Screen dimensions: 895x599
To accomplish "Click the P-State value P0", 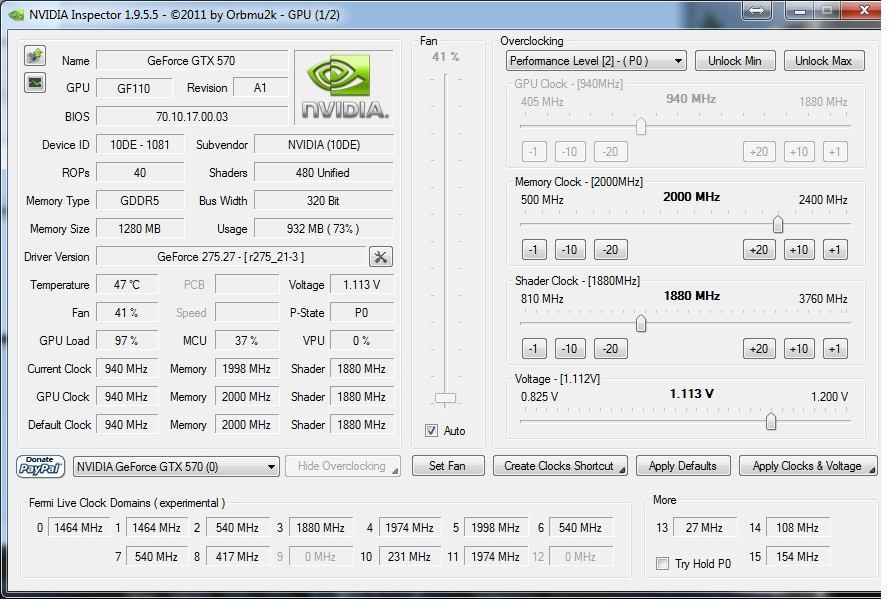I will pos(362,312).
